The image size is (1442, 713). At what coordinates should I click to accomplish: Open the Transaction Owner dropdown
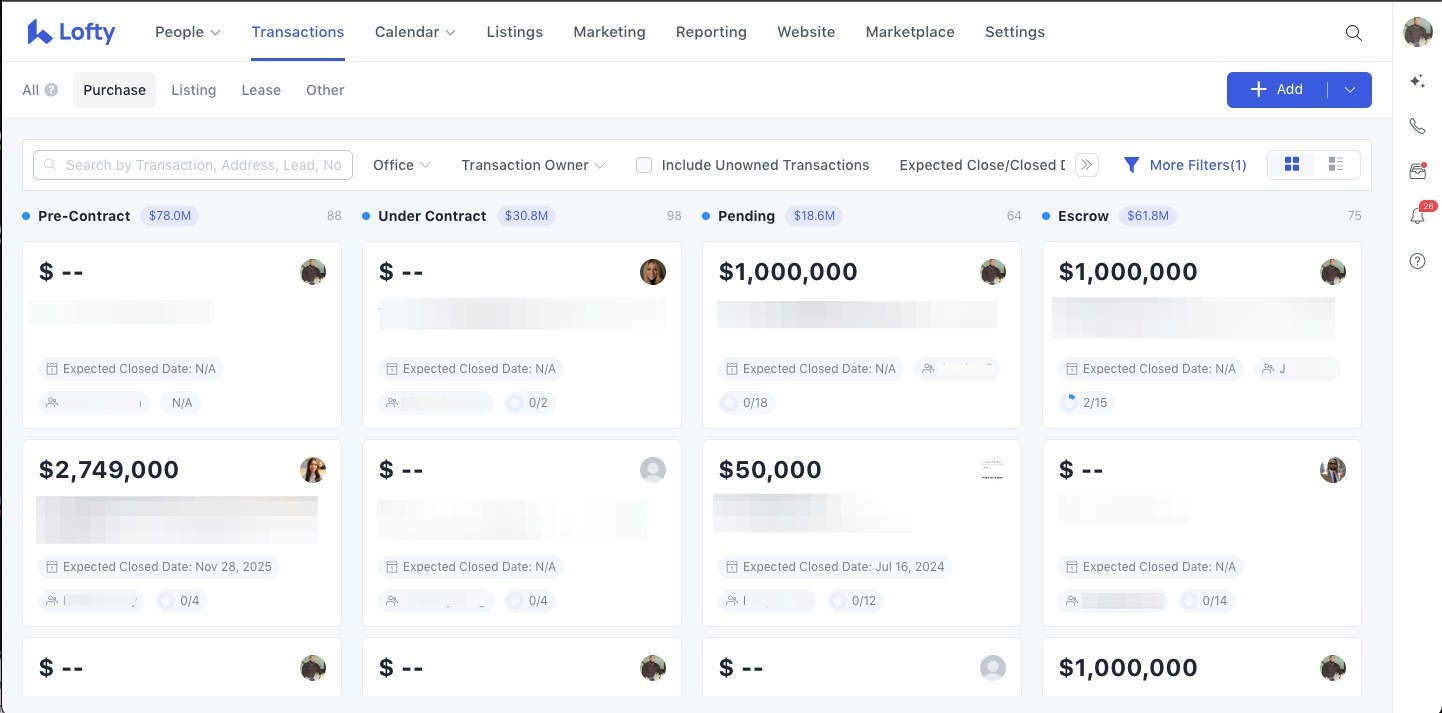pos(533,165)
